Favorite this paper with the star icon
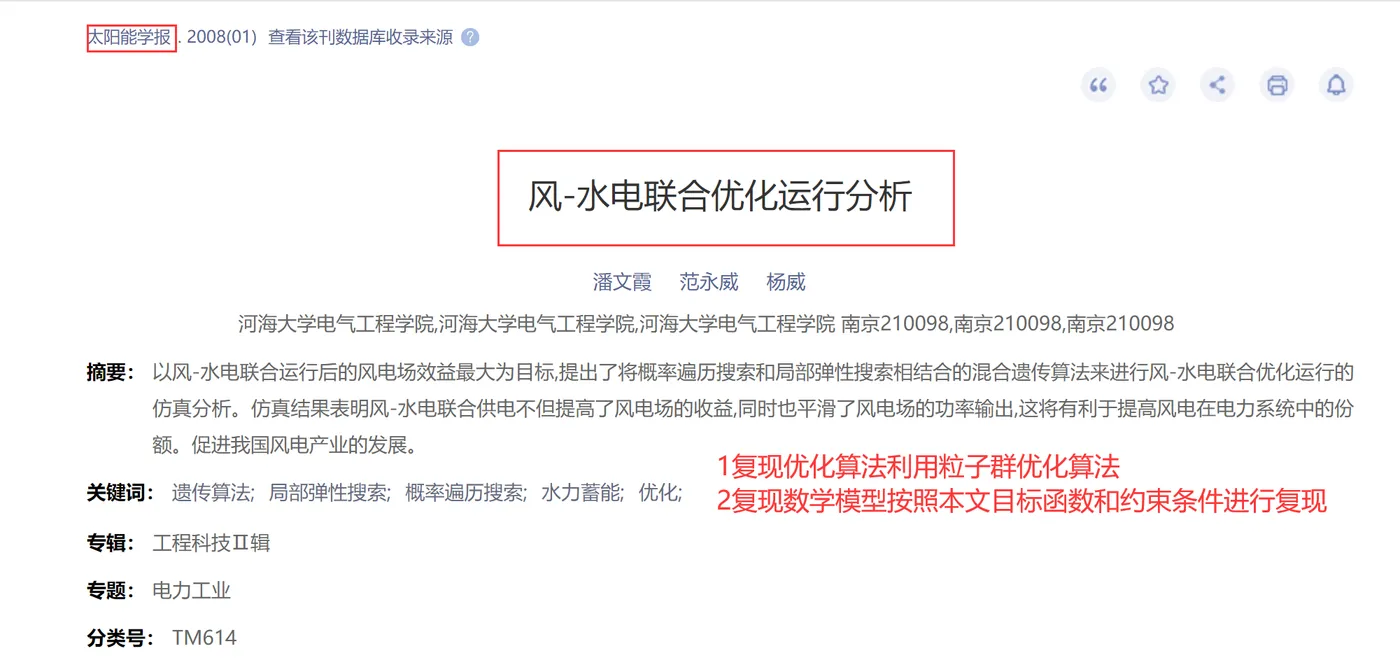This screenshot has width=1400, height=658. [1158, 85]
